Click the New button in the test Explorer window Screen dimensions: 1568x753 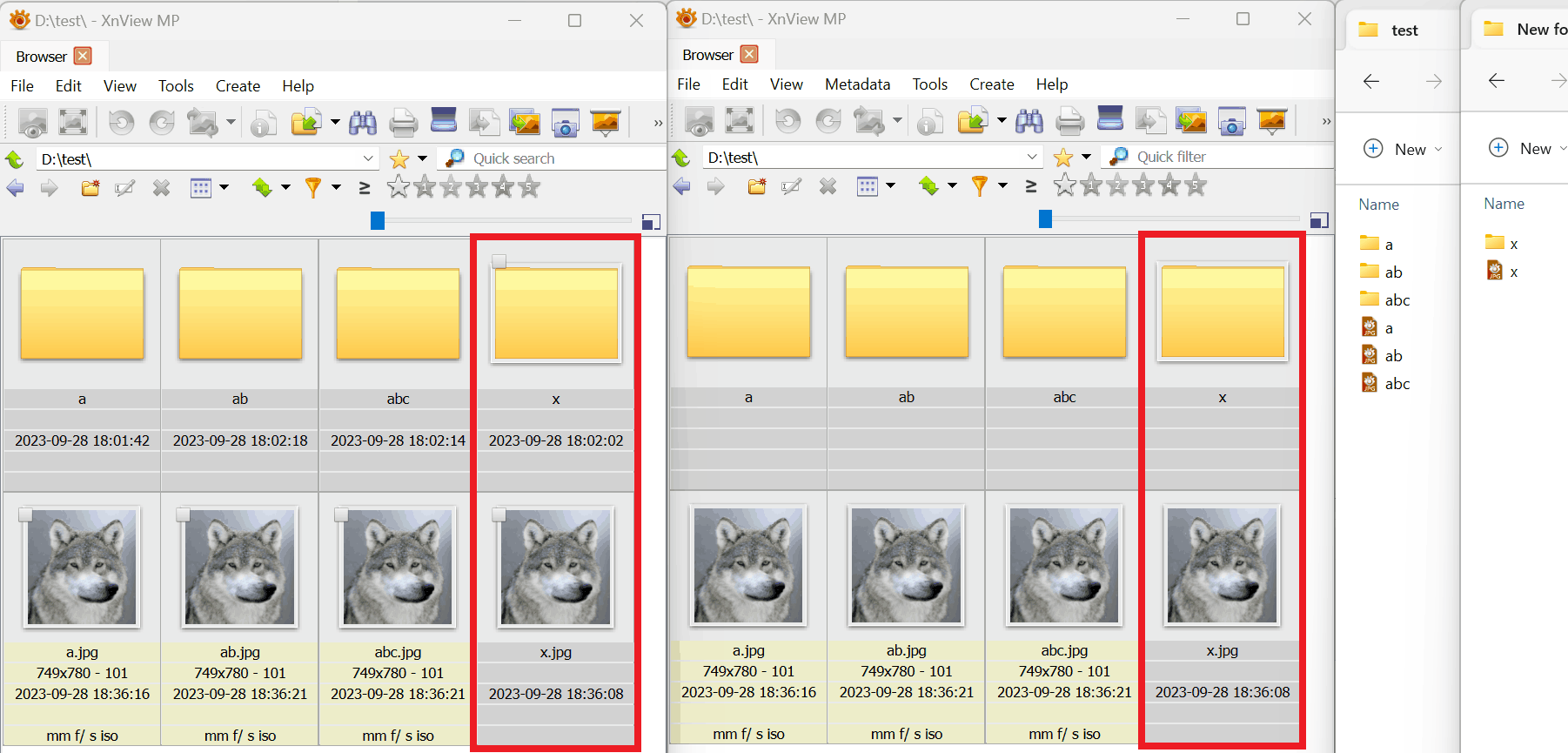[1402, 149]
